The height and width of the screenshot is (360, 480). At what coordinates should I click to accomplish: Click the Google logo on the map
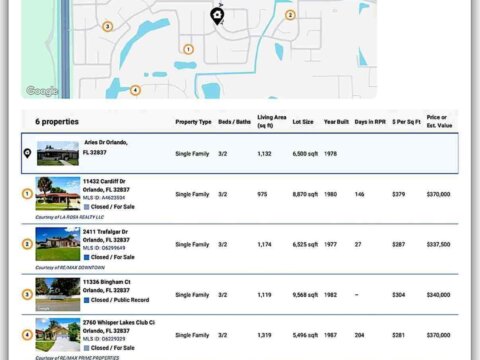pos(42,91)
